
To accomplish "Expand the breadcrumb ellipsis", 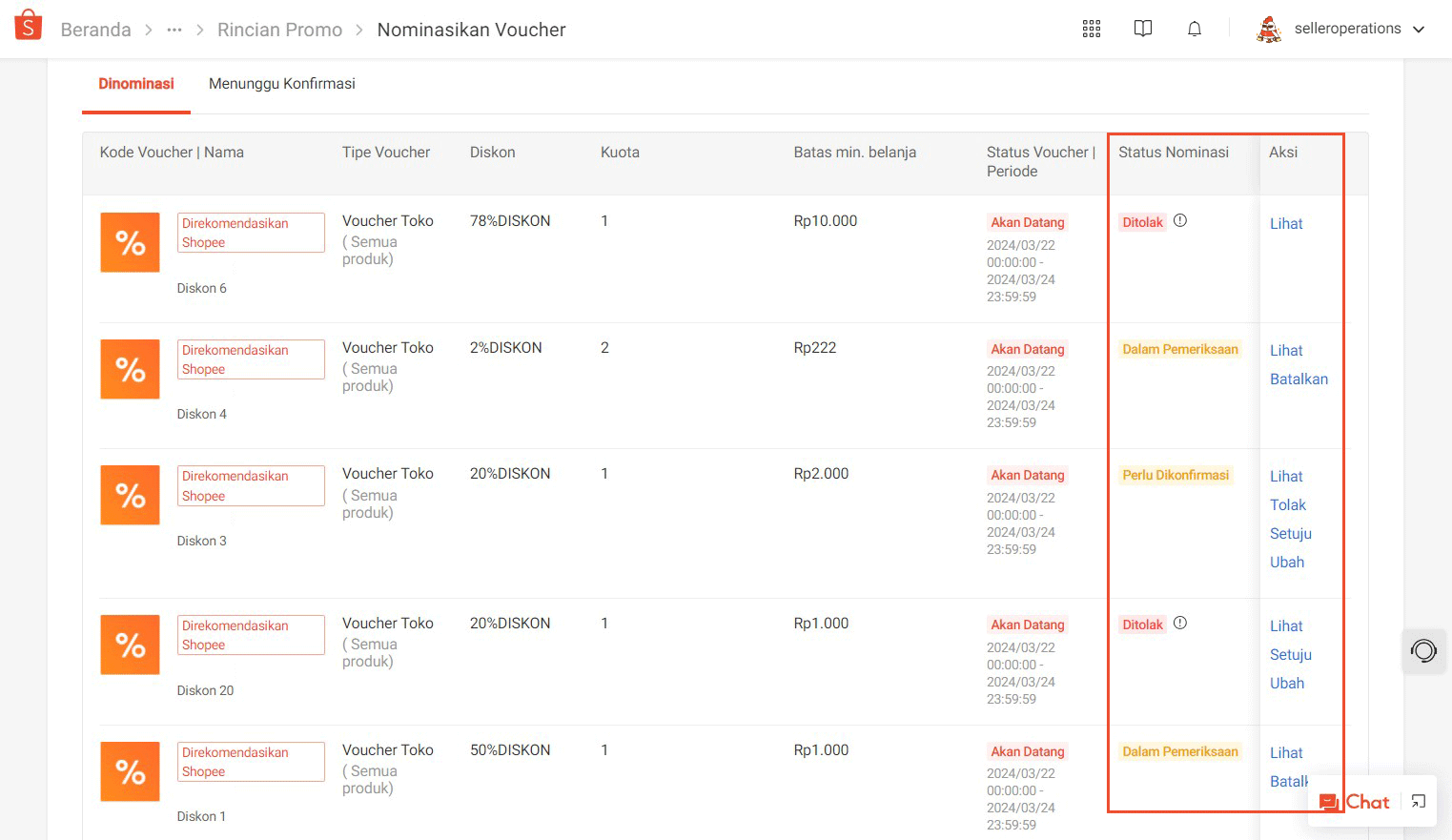I will click(174, 30).
